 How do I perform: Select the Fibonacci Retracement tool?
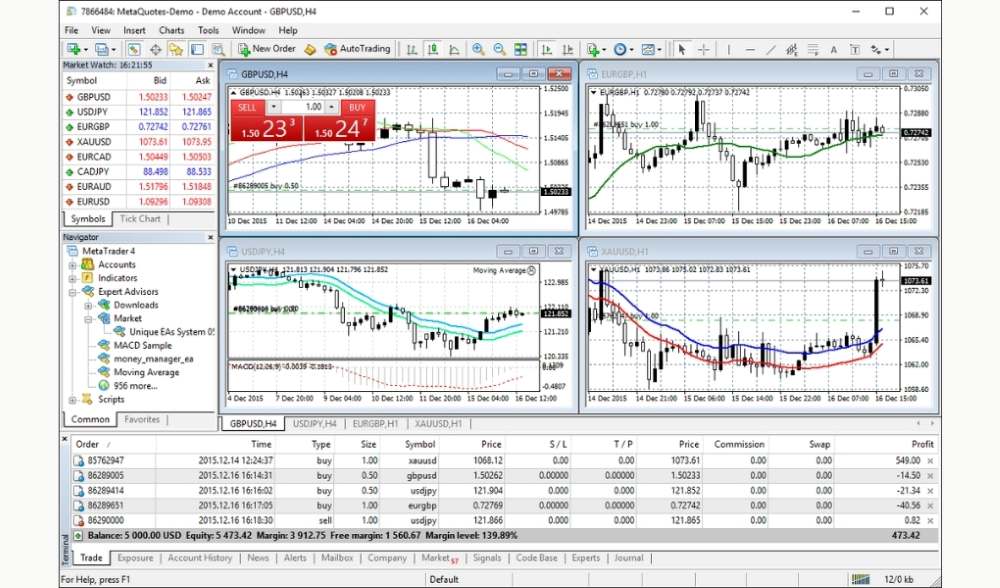pyautogui.click(x=813, y=49)
